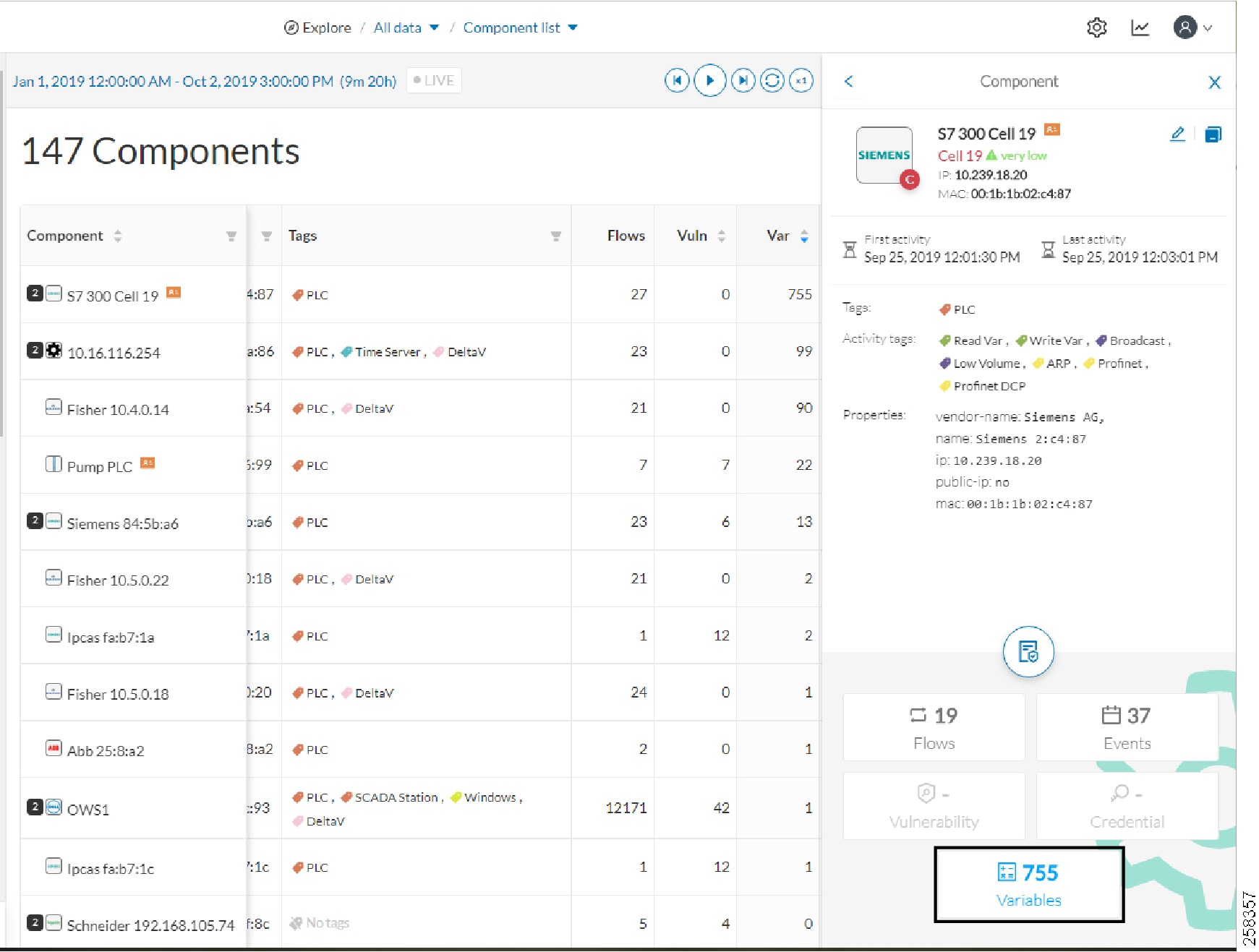Close the Component details panel

pyautogui.click(x=1215, y=82)
